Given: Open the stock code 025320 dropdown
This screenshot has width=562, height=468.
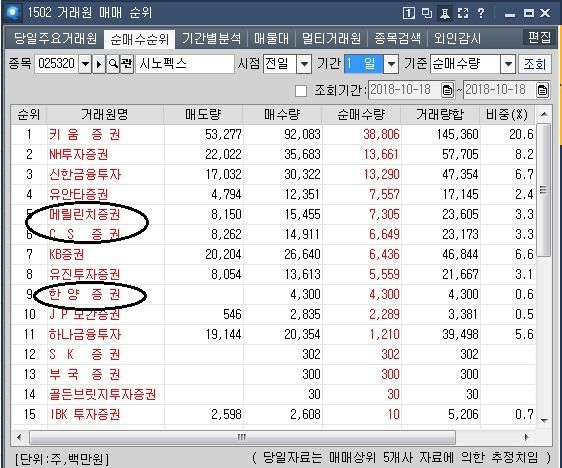Looking at the screenshot, I should pyautogui.click(x=85, y=64).
